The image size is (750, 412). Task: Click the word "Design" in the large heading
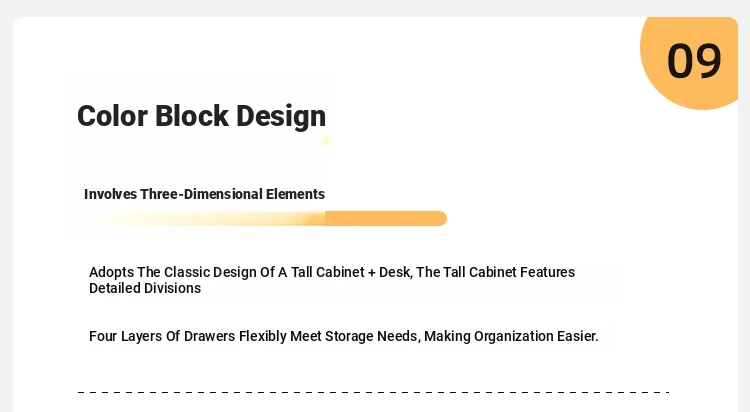click(x=281, y=117)
